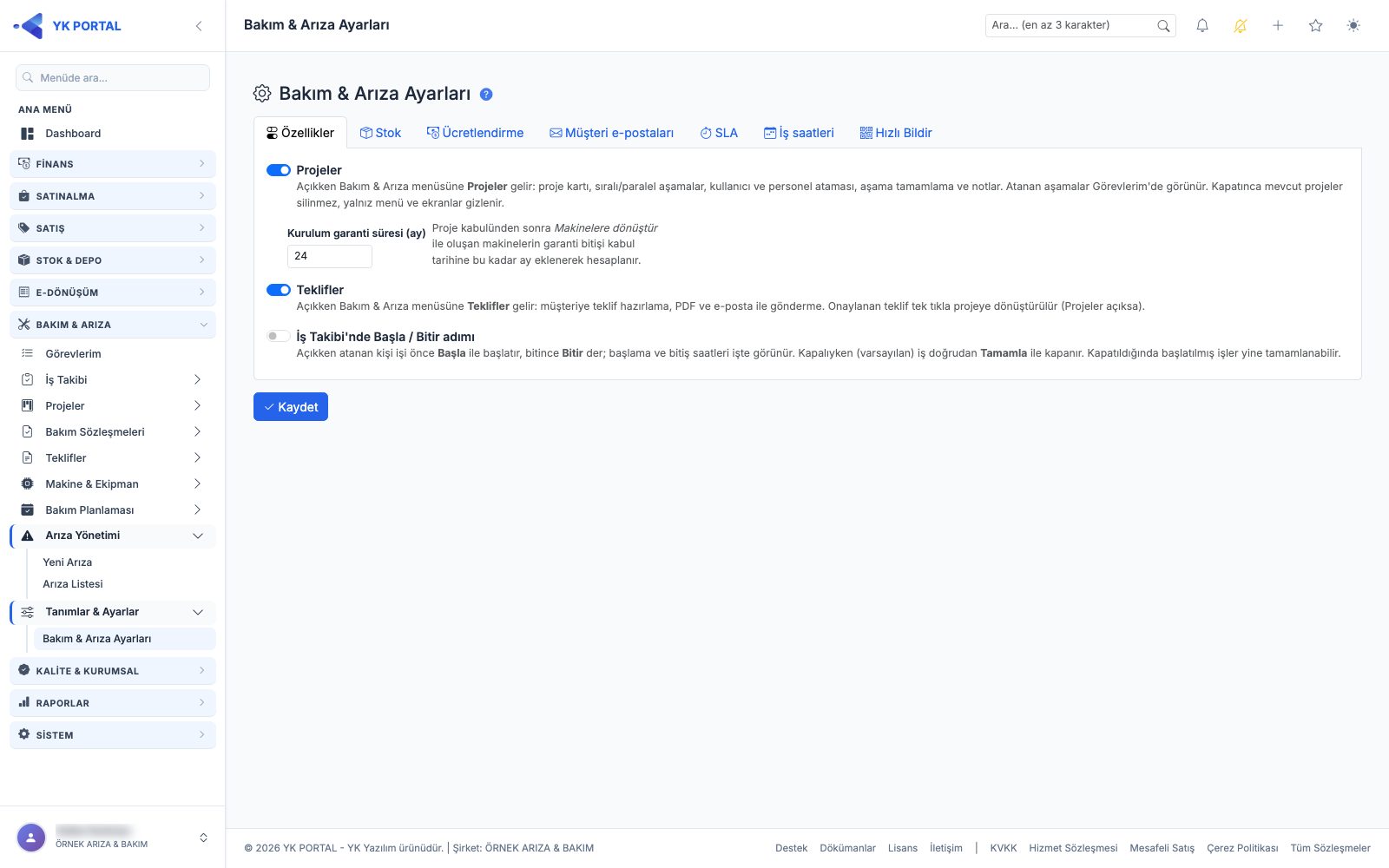Image resolution: width=1389 pixels, height=868 pixels.
Task: Open the Dashboard menu item
Action: [x=113, y=134]
